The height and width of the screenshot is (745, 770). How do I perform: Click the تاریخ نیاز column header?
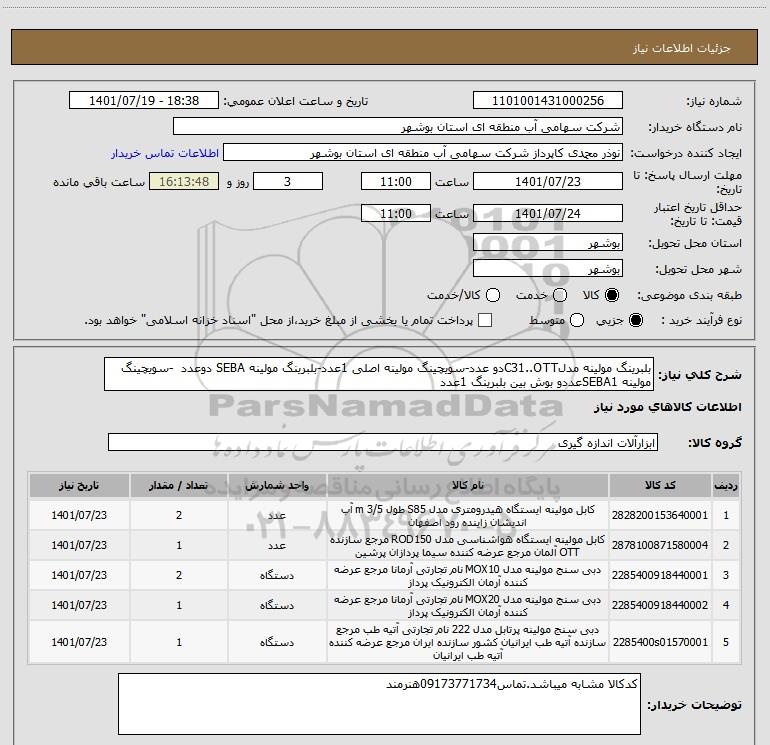click(x=79, y=485)
